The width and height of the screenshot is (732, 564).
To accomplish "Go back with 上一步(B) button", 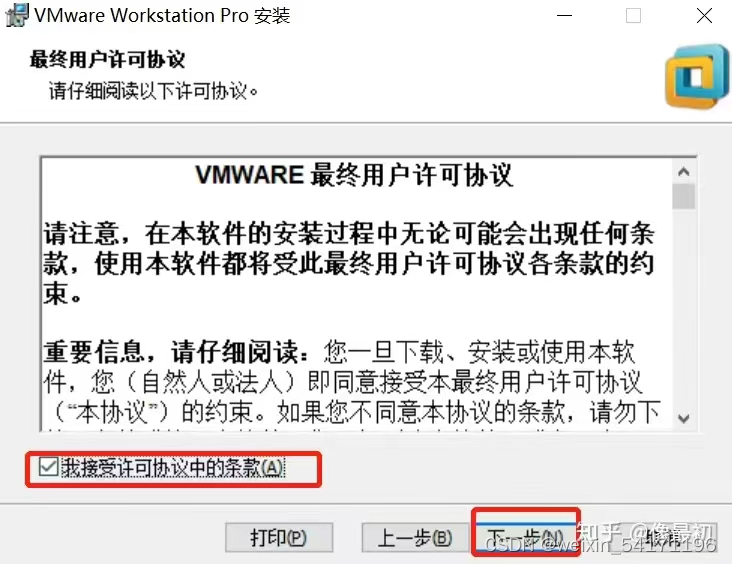I will click(x=415, y=537).
